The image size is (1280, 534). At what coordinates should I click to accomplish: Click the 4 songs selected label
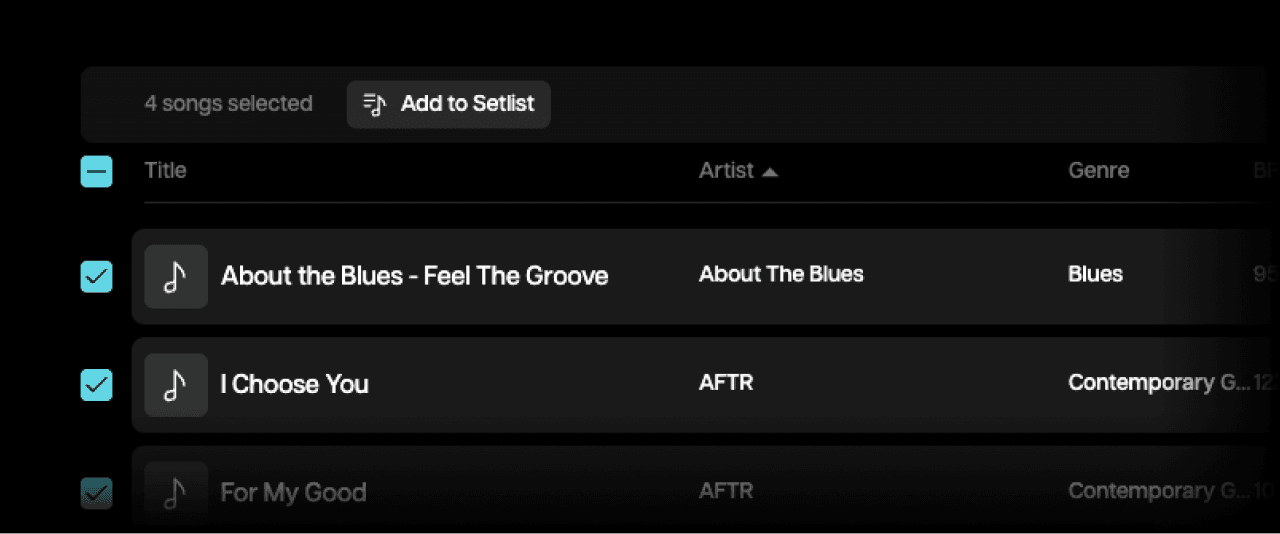[228, 104]
